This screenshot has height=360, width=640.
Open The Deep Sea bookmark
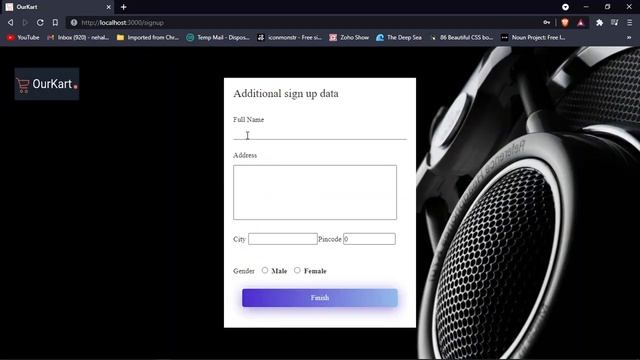[x=399, y=37]
